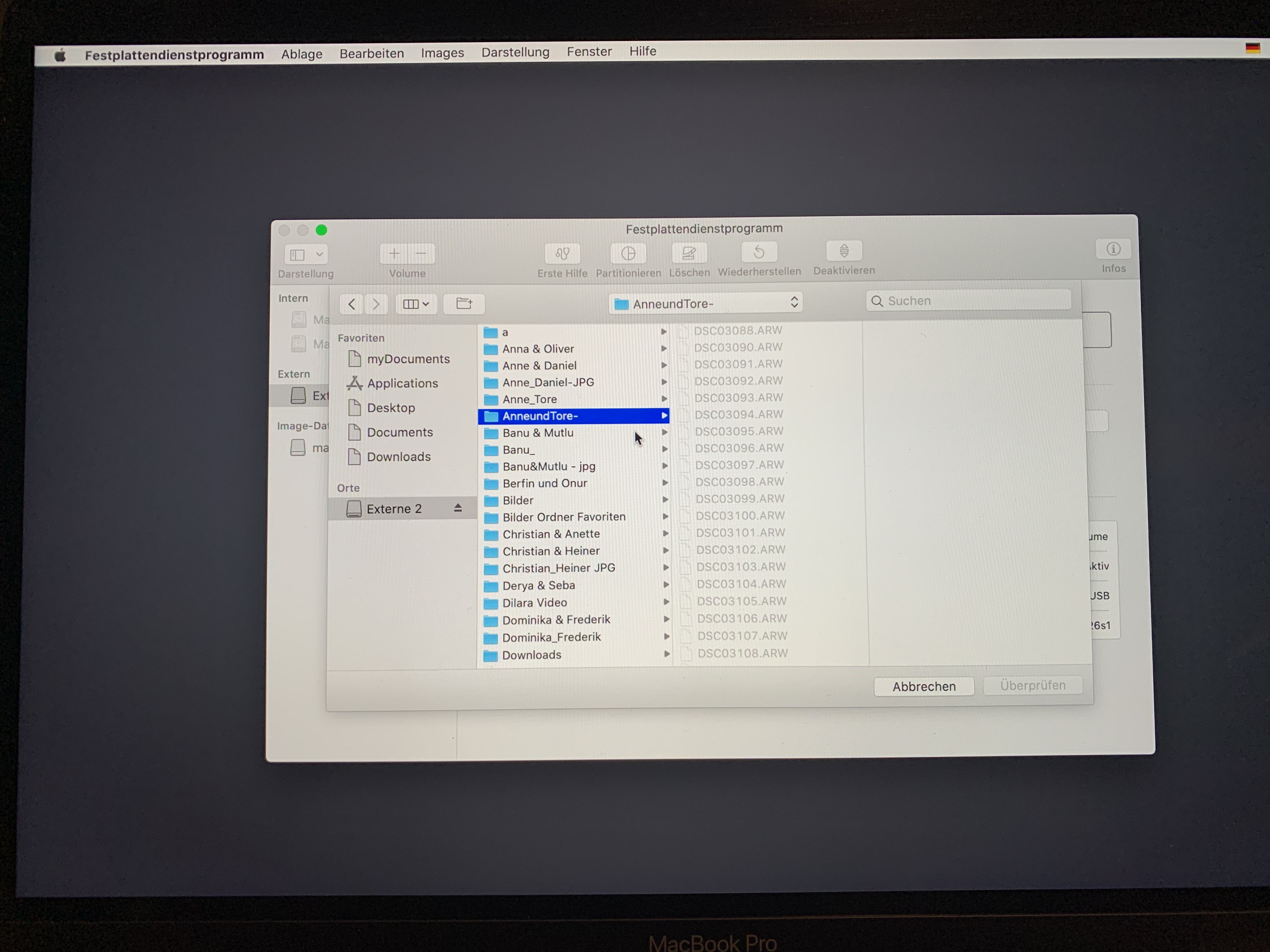
Task: Select the Anne_Daniel-JPG folder
Action: point(574,382)
